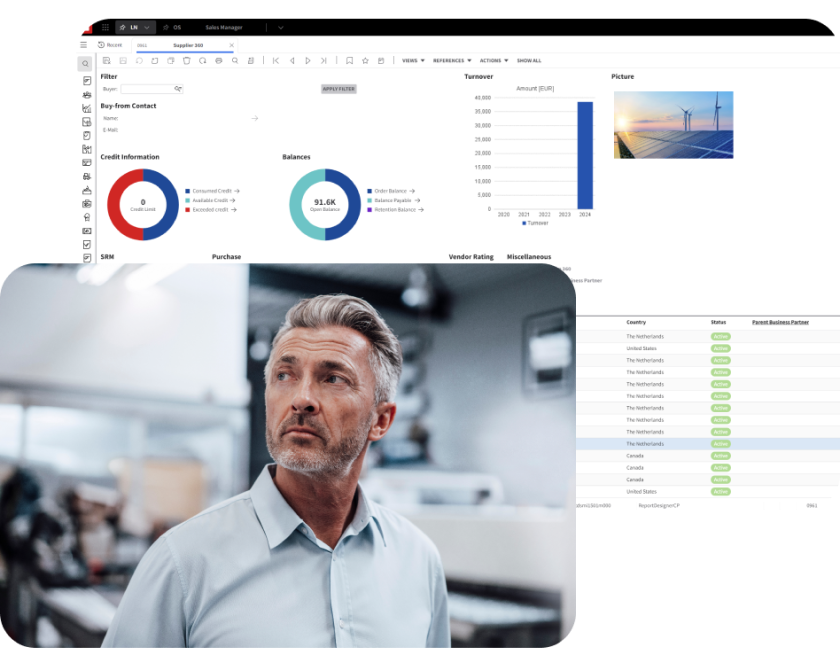Click the APPLY FILTER button
The image size is (840, 667).
pos(340,89)
